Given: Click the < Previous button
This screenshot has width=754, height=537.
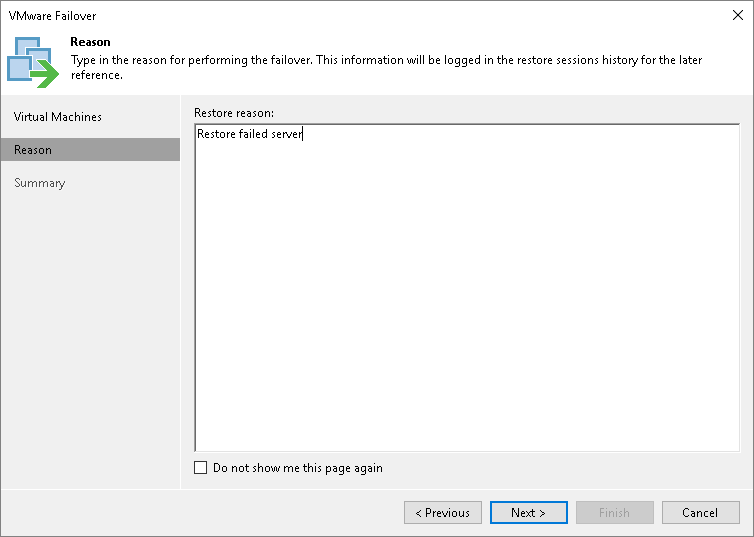Looking at the screenshot, I should coord(442,512).
